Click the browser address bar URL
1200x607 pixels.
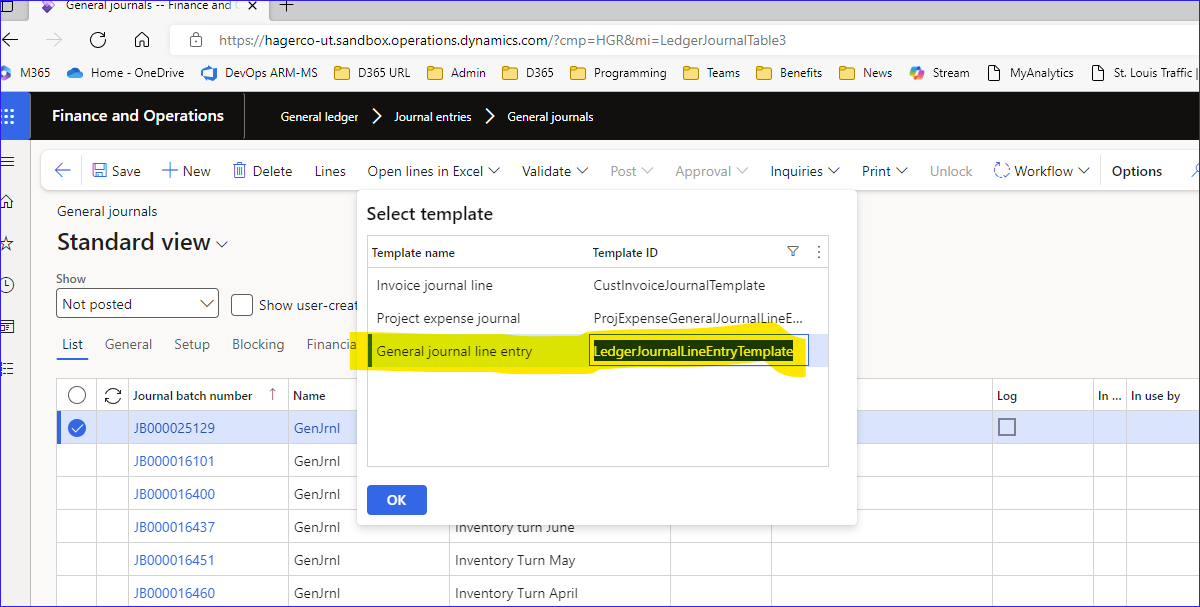click(502, 40)
